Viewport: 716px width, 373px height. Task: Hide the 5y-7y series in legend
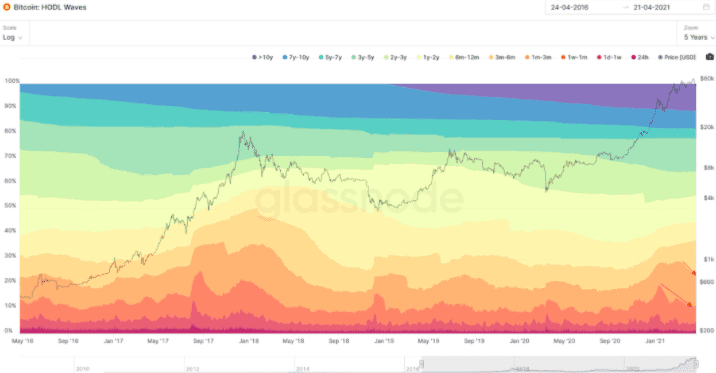coord(330,58)
